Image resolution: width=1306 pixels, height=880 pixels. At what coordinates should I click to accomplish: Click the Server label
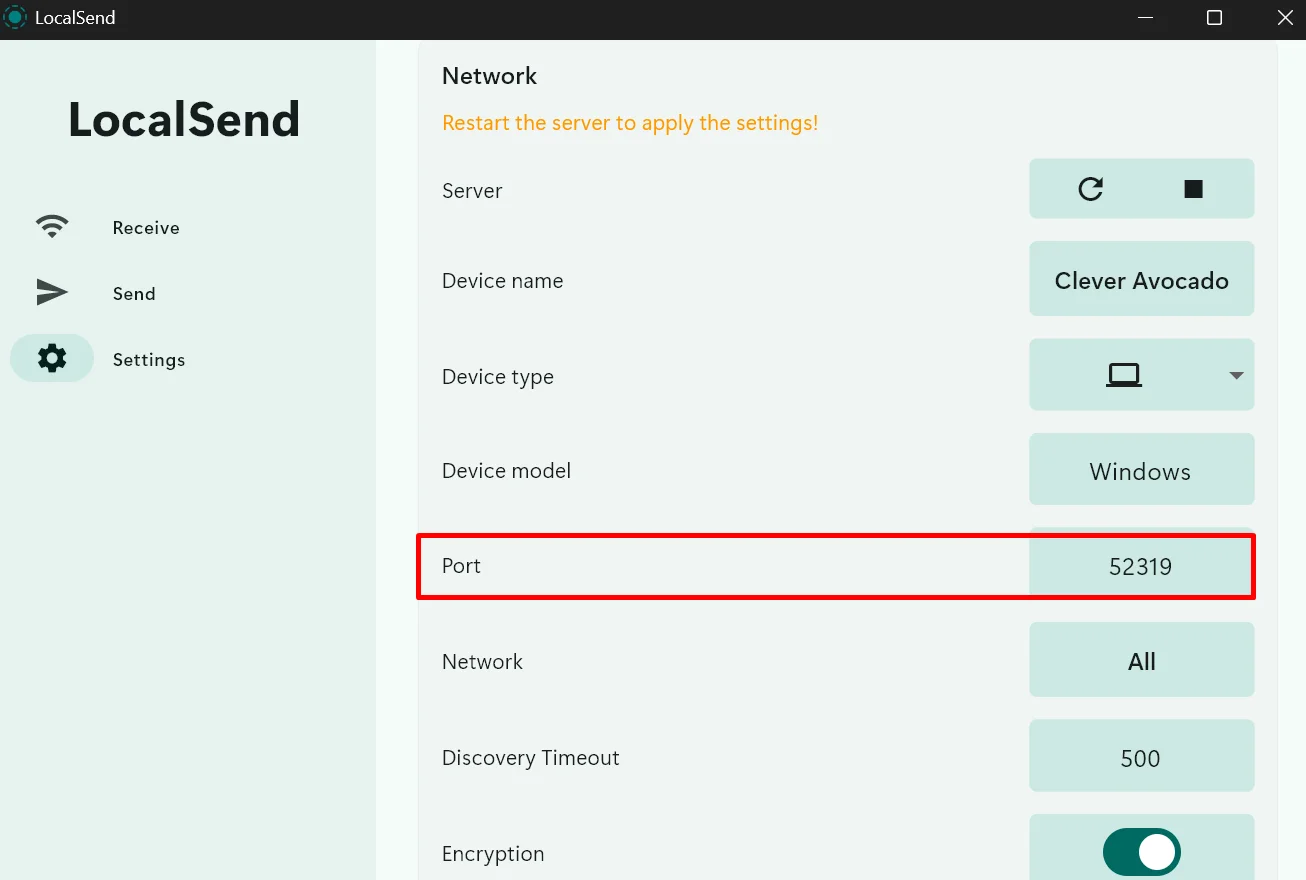472,191
